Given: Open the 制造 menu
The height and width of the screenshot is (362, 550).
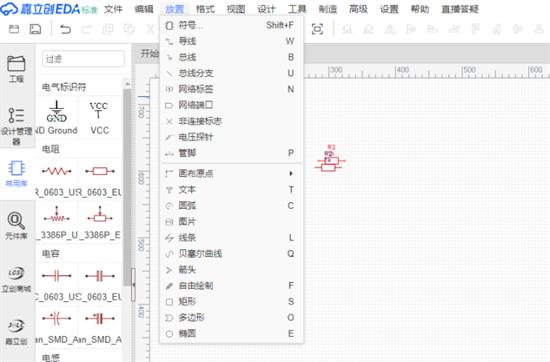Looking at the screenshot, I should point(328,9).
